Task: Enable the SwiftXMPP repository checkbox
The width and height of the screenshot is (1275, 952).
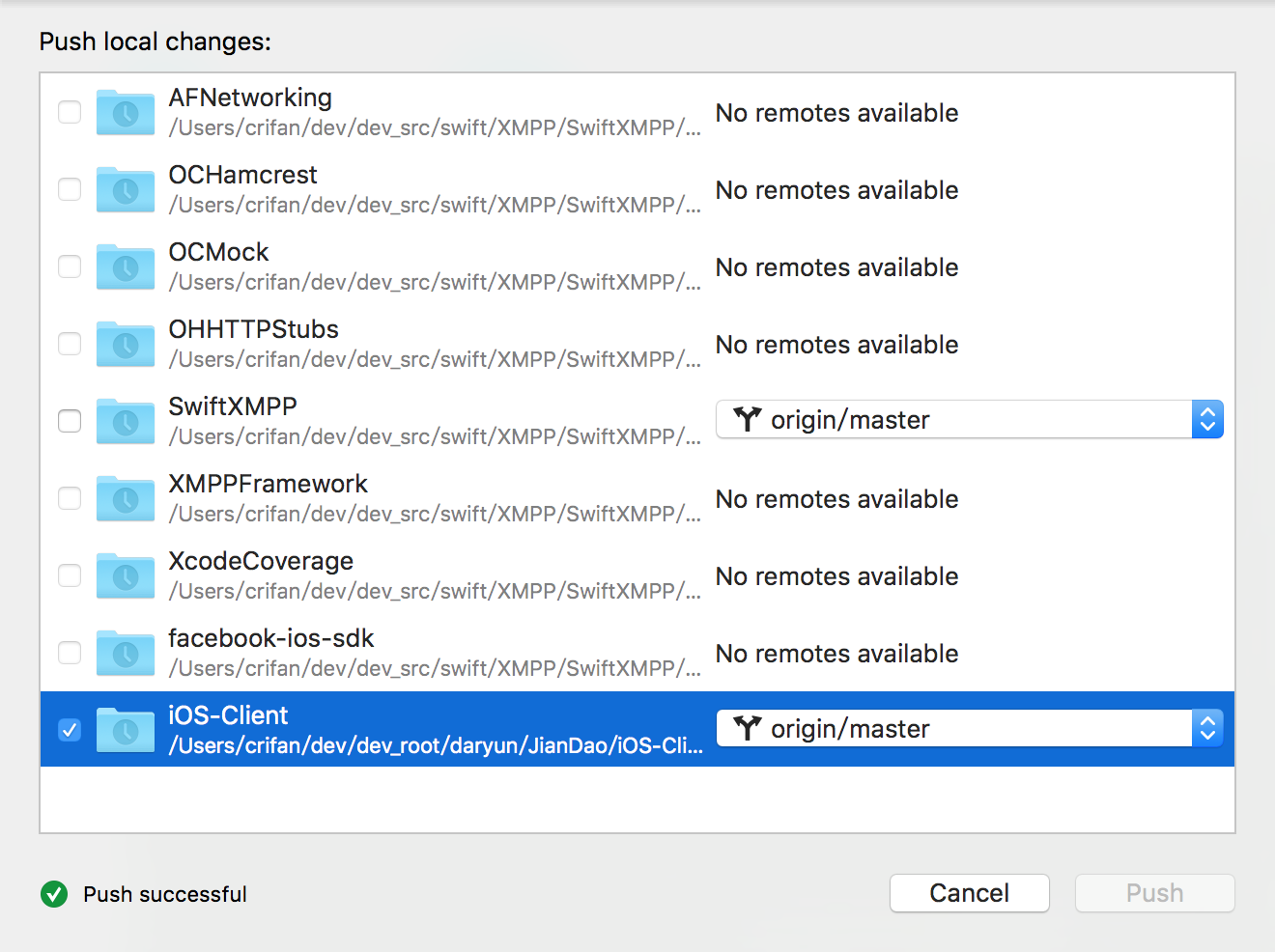Action: (x=70, y=421)
